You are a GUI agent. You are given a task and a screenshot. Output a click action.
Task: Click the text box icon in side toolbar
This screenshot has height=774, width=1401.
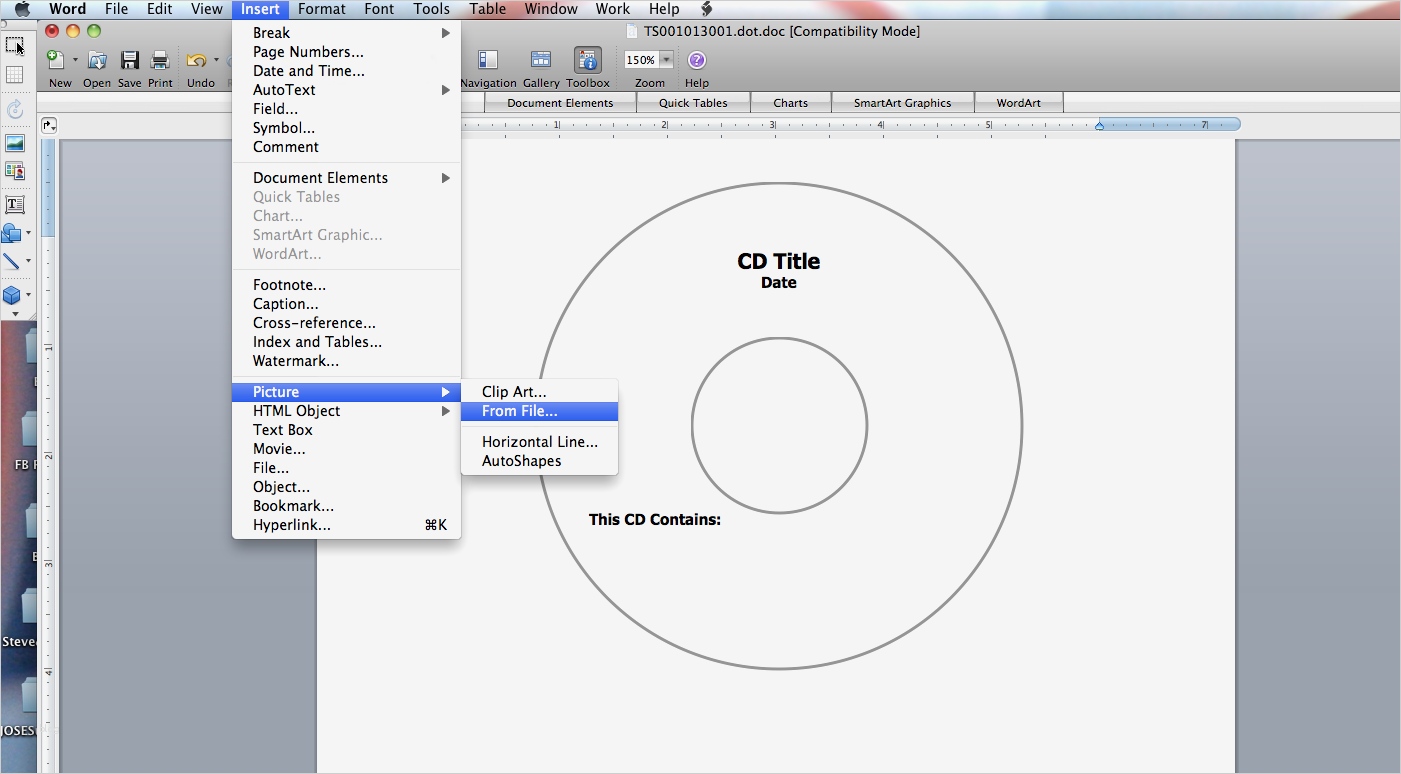tap(14, 205)
